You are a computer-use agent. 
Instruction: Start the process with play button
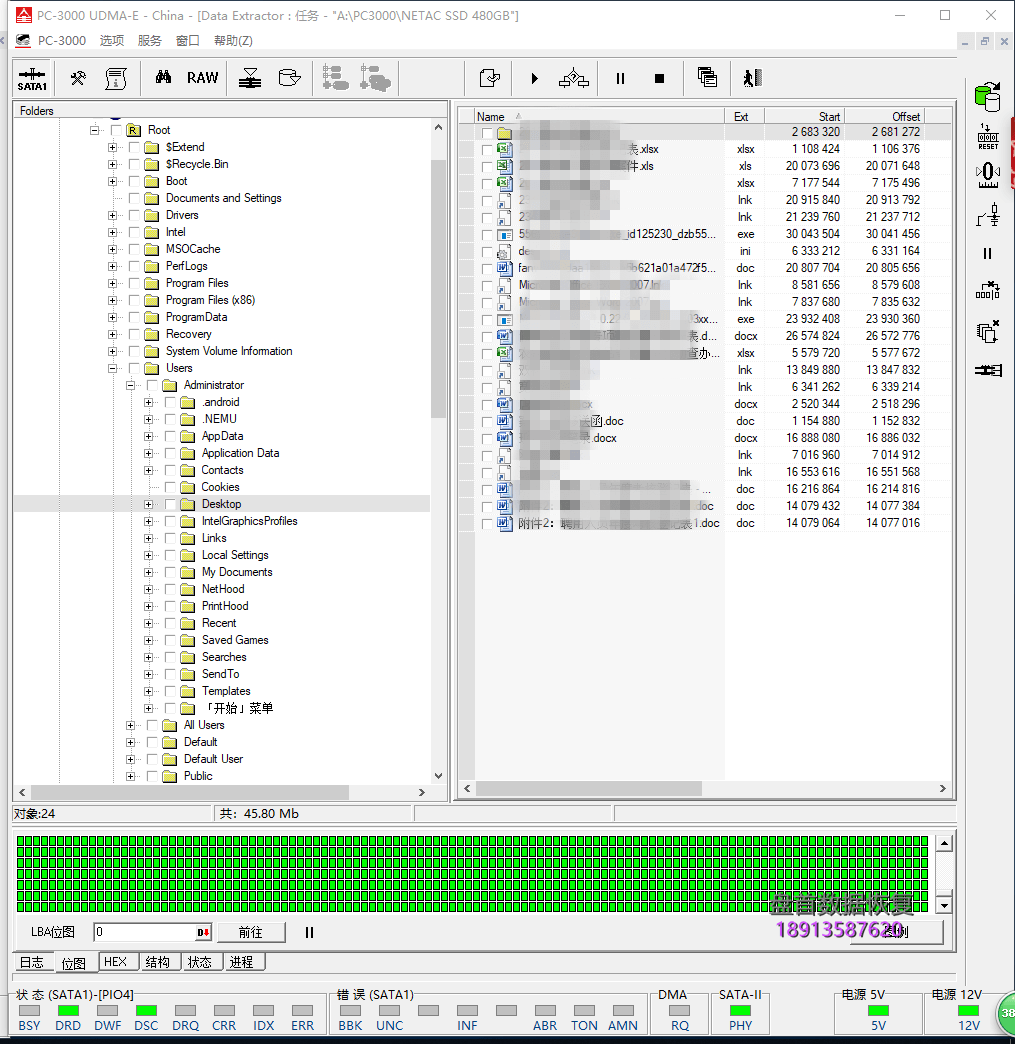click(534, 79)
